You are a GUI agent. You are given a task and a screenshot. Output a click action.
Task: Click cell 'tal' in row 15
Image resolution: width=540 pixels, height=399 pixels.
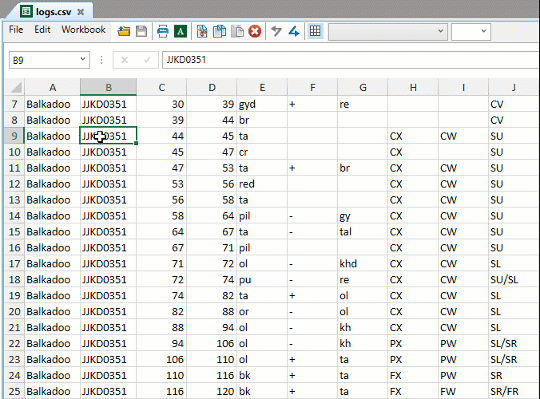tap(363, 232)
